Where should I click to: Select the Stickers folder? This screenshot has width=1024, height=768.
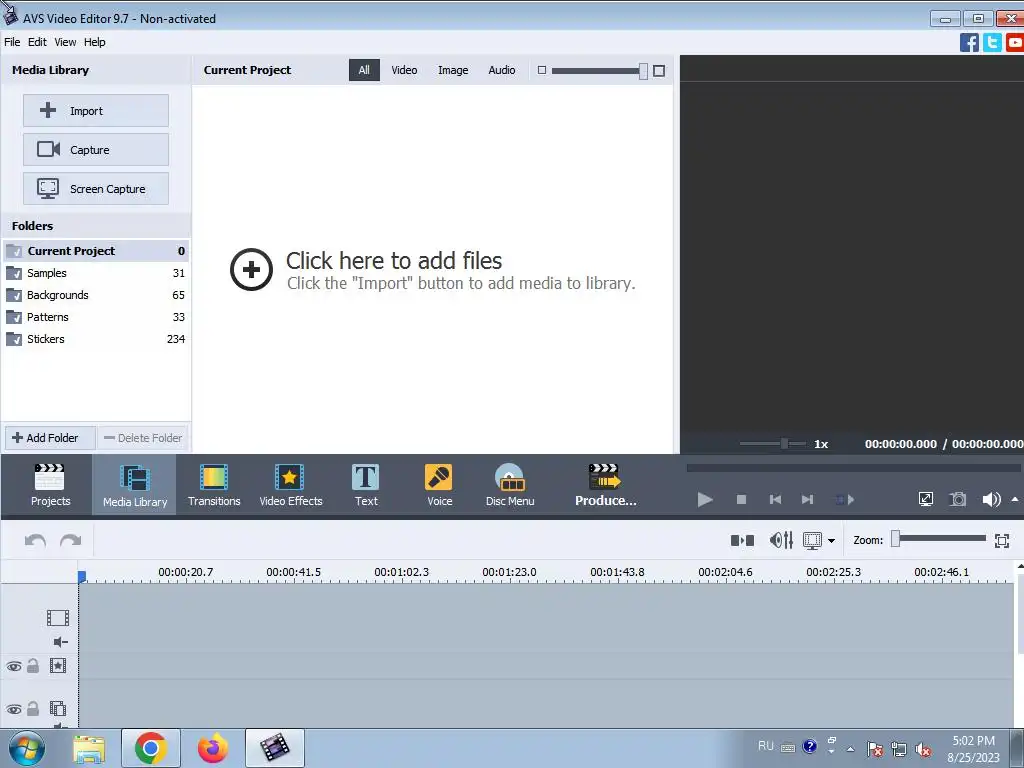(x=96, y=340)
